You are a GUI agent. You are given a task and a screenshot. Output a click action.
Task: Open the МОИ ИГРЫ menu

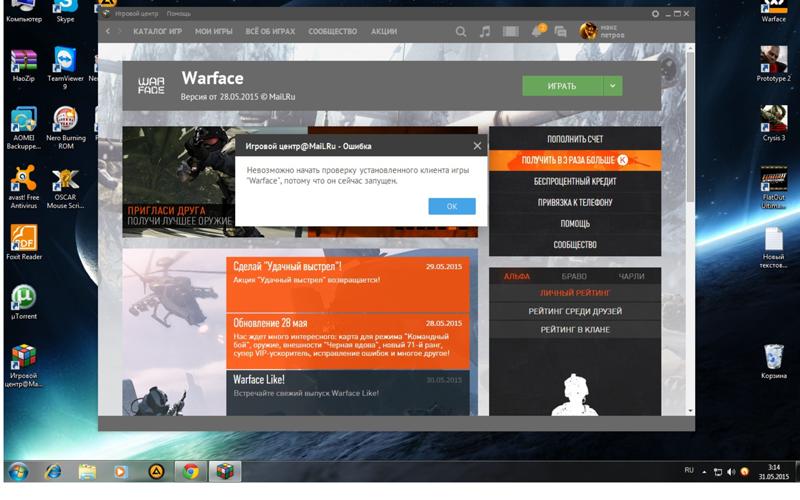(x=213, y=32)
